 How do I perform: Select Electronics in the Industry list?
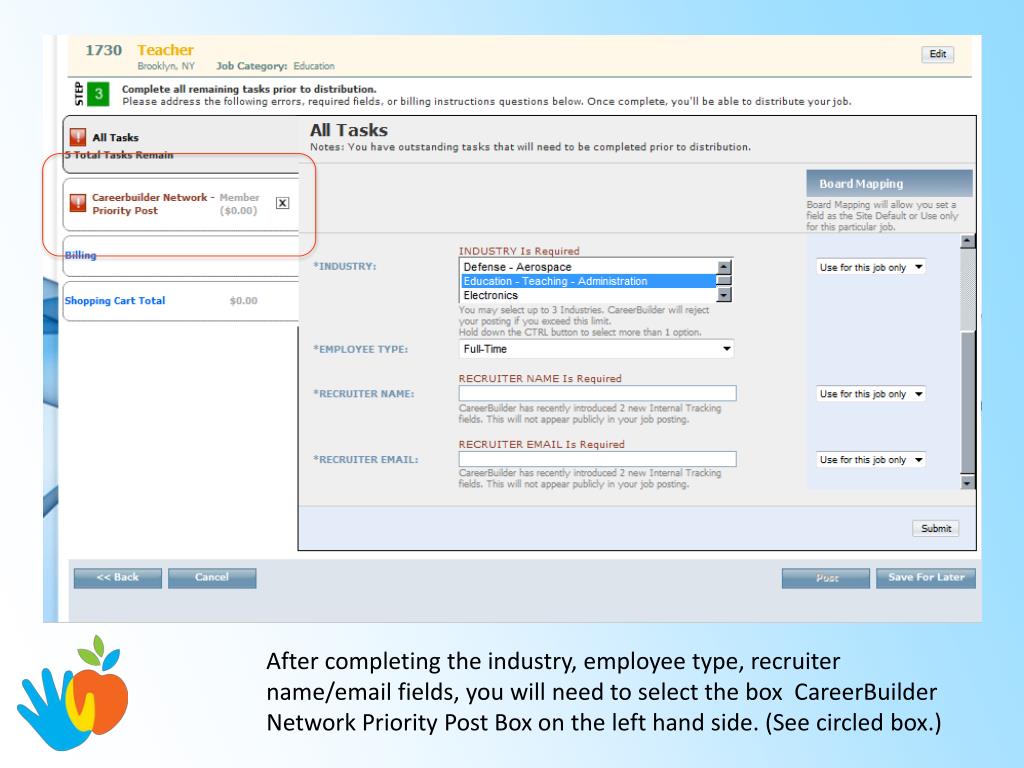coord(588,295)
